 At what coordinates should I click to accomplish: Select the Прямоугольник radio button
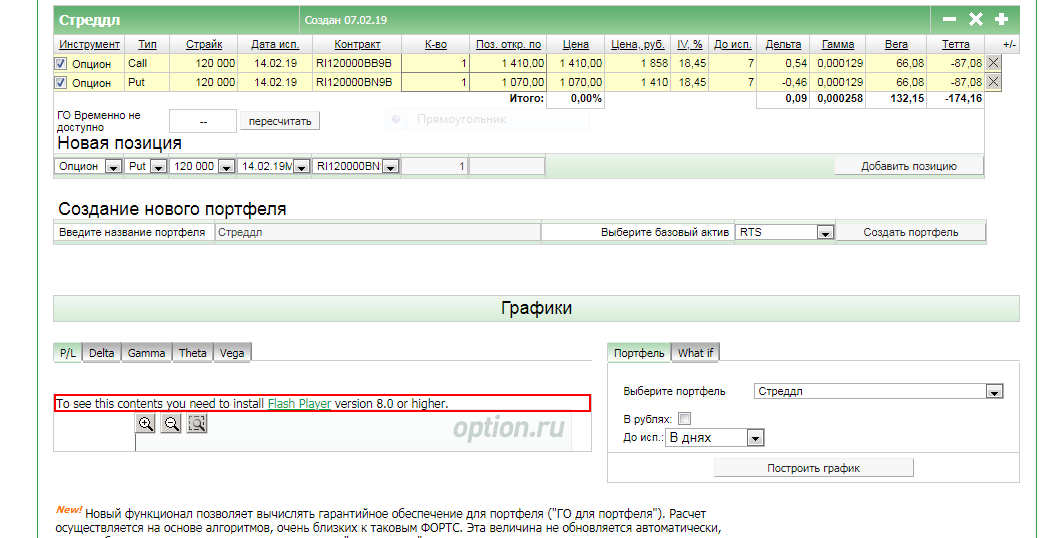coord(397,119)
